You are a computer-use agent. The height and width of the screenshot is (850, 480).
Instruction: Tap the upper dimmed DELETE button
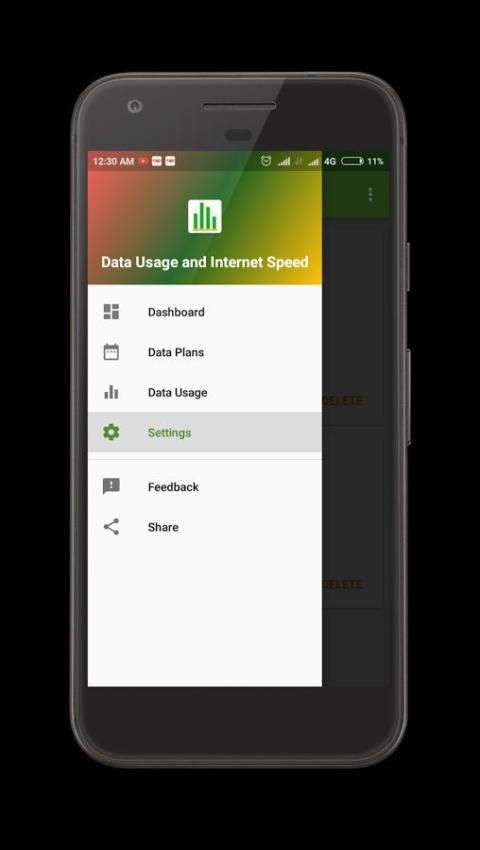[342, 401]
